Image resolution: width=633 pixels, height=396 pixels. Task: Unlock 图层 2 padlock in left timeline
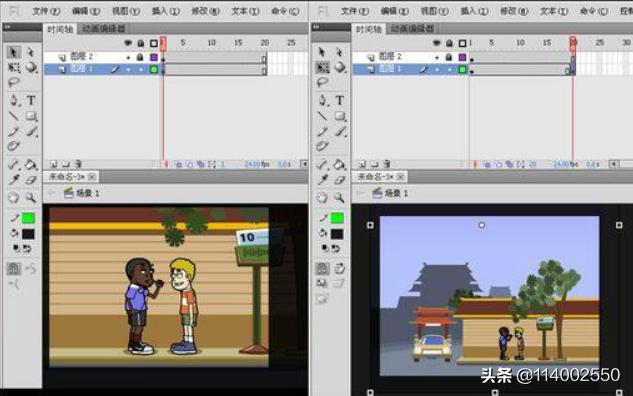pos(140,57)
